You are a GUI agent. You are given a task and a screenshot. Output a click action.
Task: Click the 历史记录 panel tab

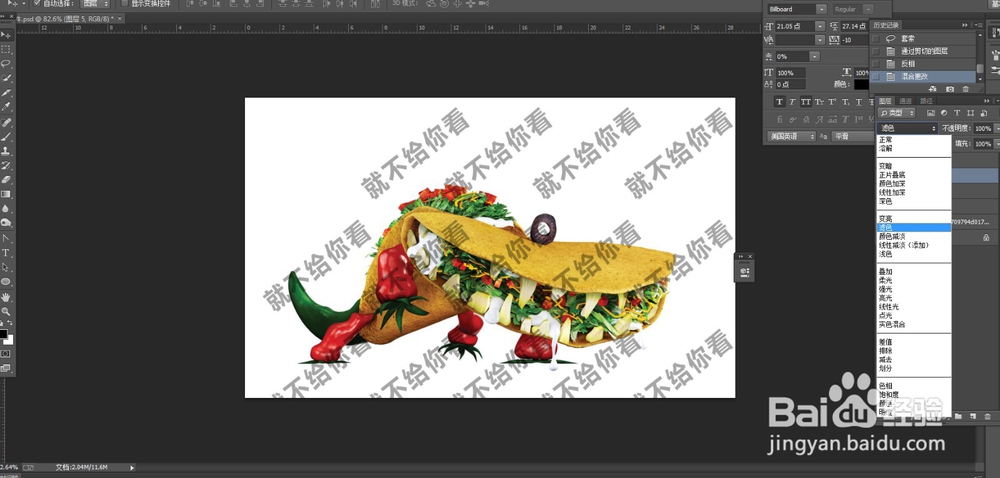coord(886,25)
